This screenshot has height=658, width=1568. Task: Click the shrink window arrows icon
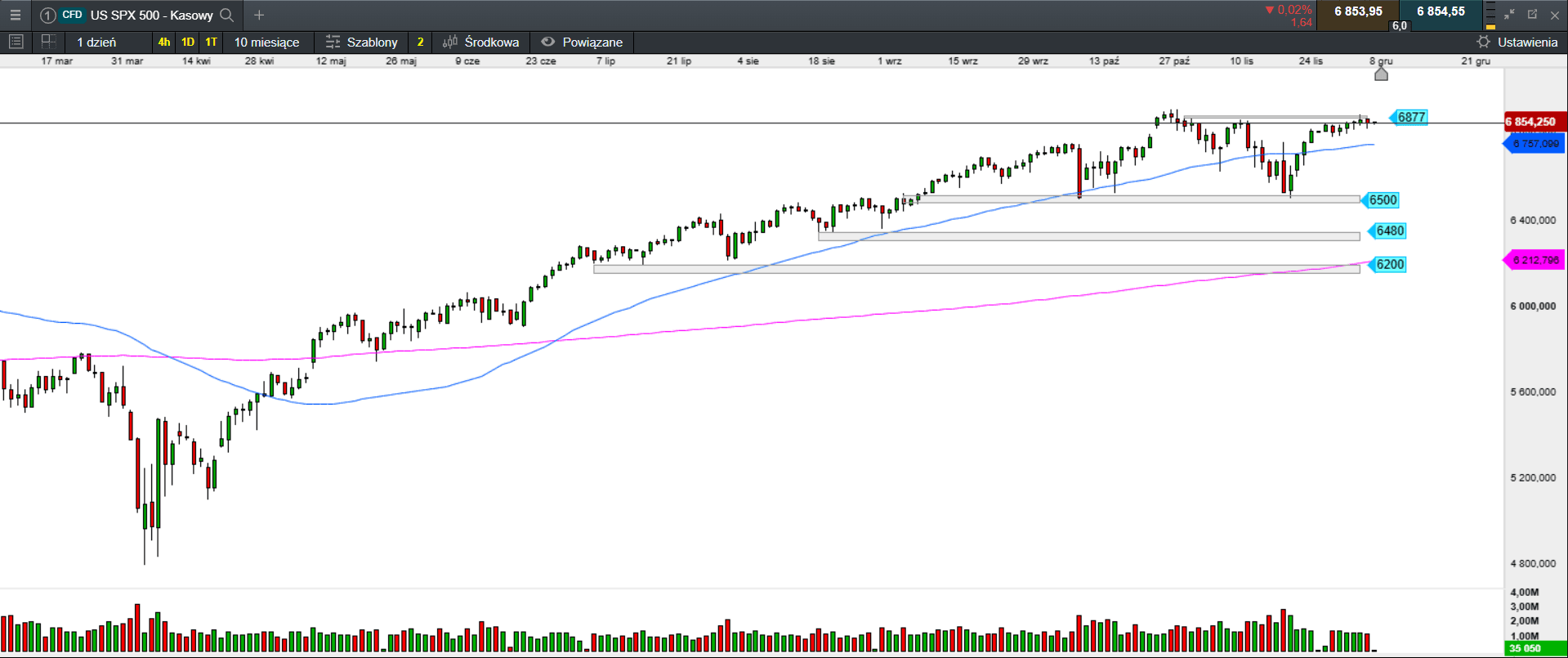pyautogui.click(x=1509, y=15)
